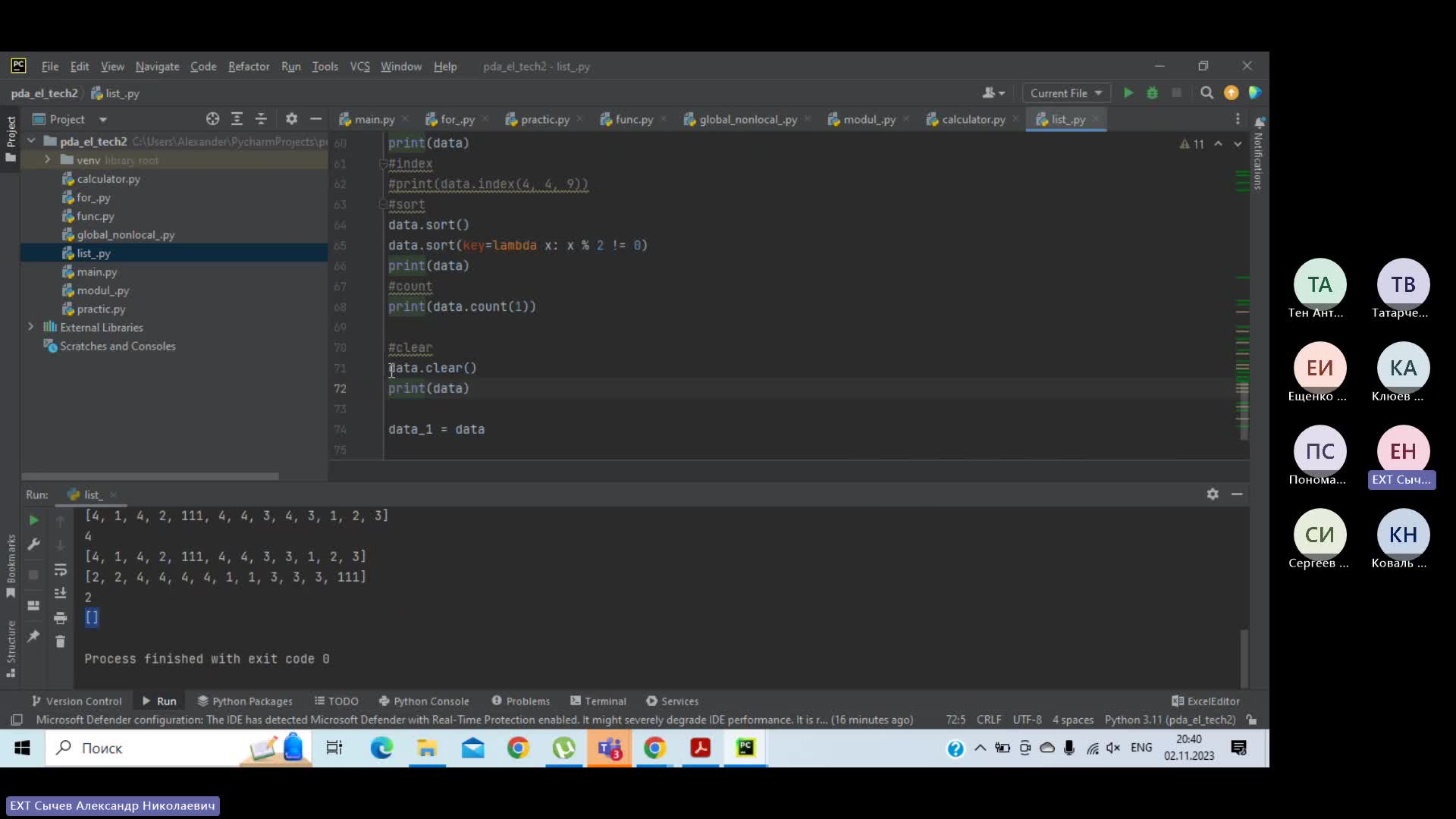Open Version Control tool window
Screen dimensions: 1456x819
[76, 701]
